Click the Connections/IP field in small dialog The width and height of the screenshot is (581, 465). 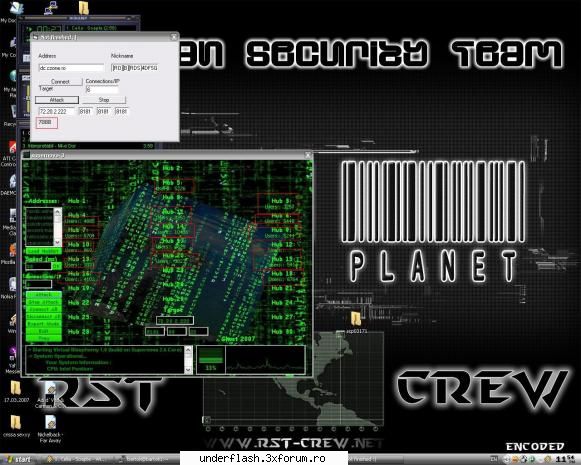click(102, 89)
